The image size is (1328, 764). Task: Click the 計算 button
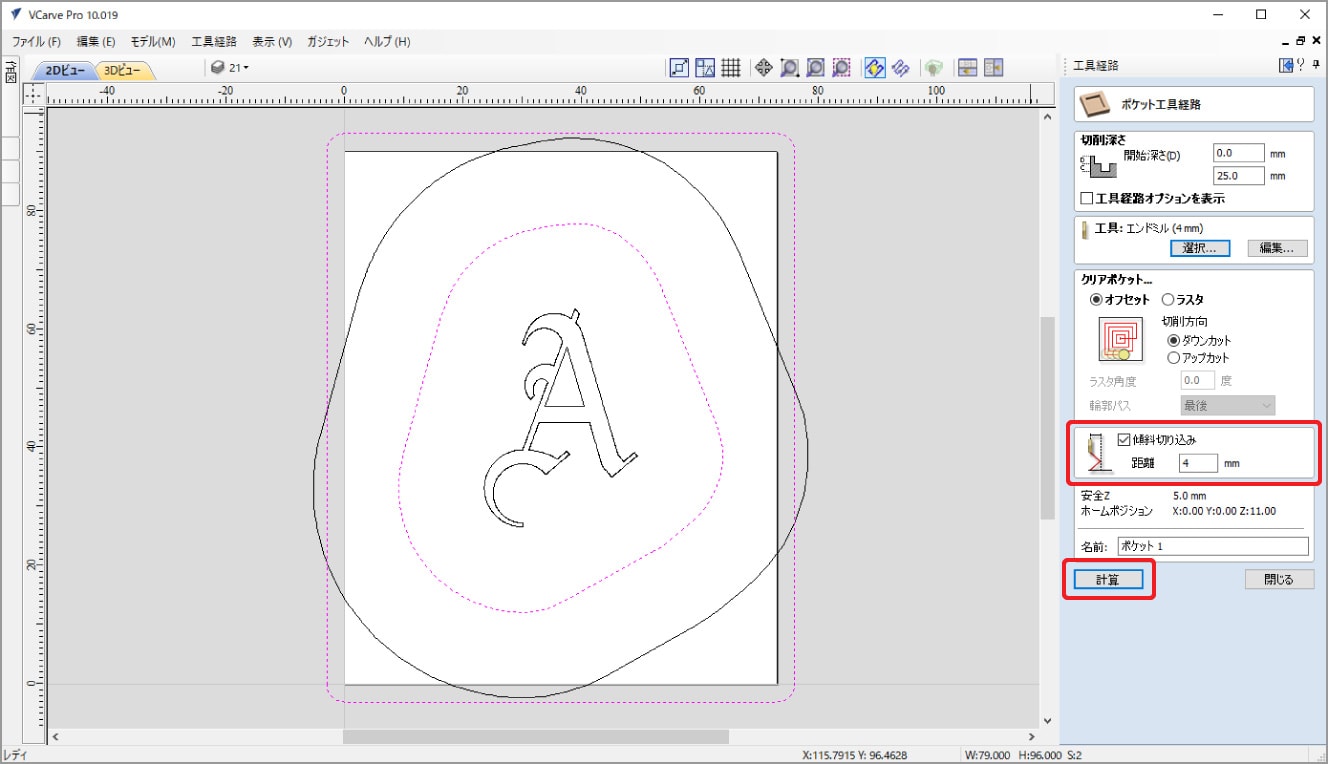[1107, 579]
